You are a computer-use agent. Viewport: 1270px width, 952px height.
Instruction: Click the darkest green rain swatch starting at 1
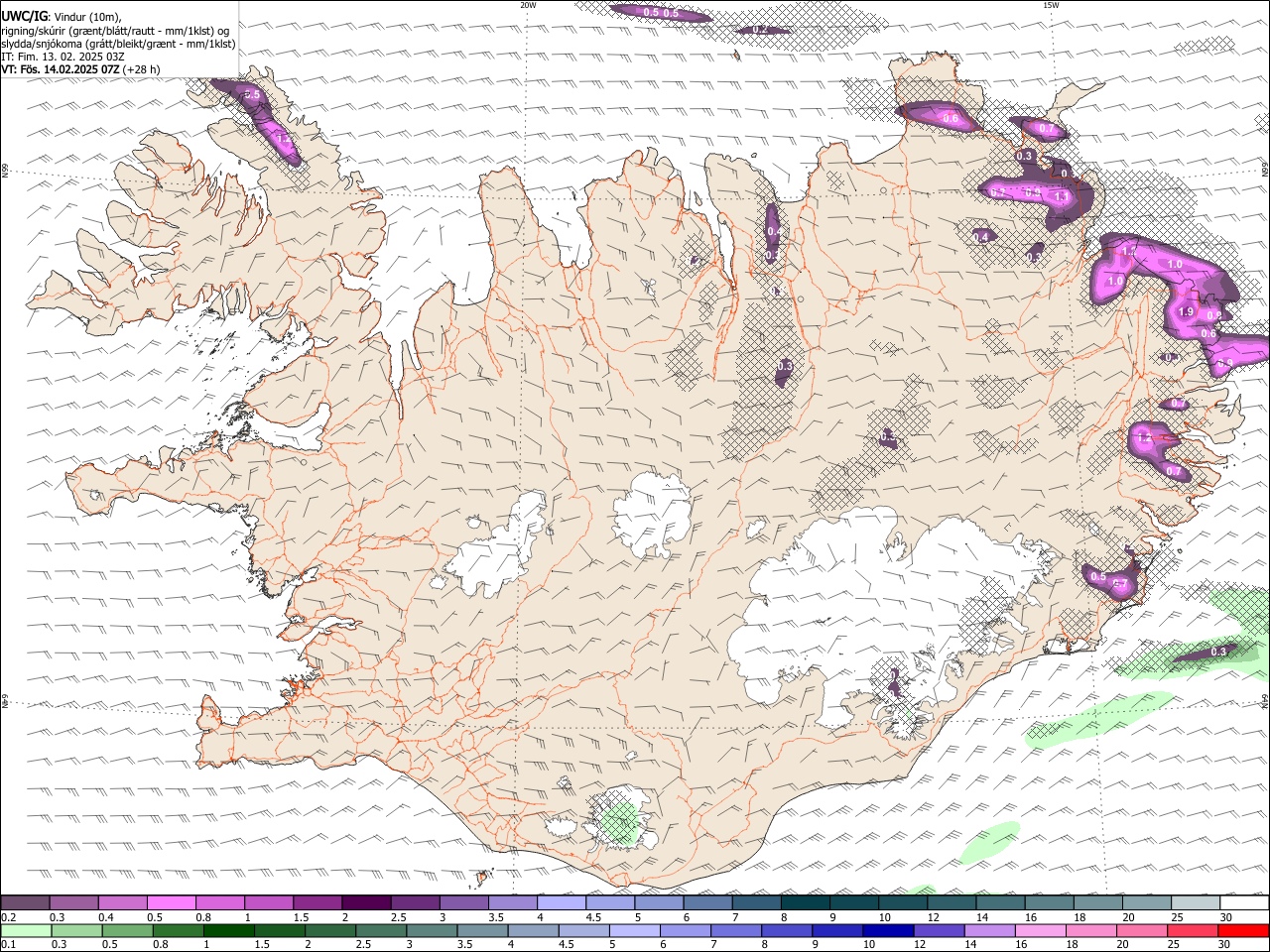tap(228, 930)
